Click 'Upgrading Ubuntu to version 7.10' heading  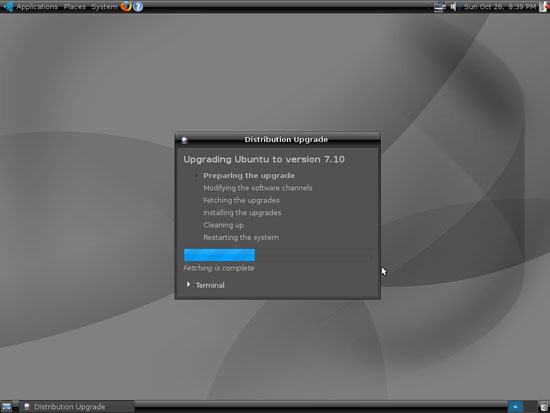(x=264, y=160)
